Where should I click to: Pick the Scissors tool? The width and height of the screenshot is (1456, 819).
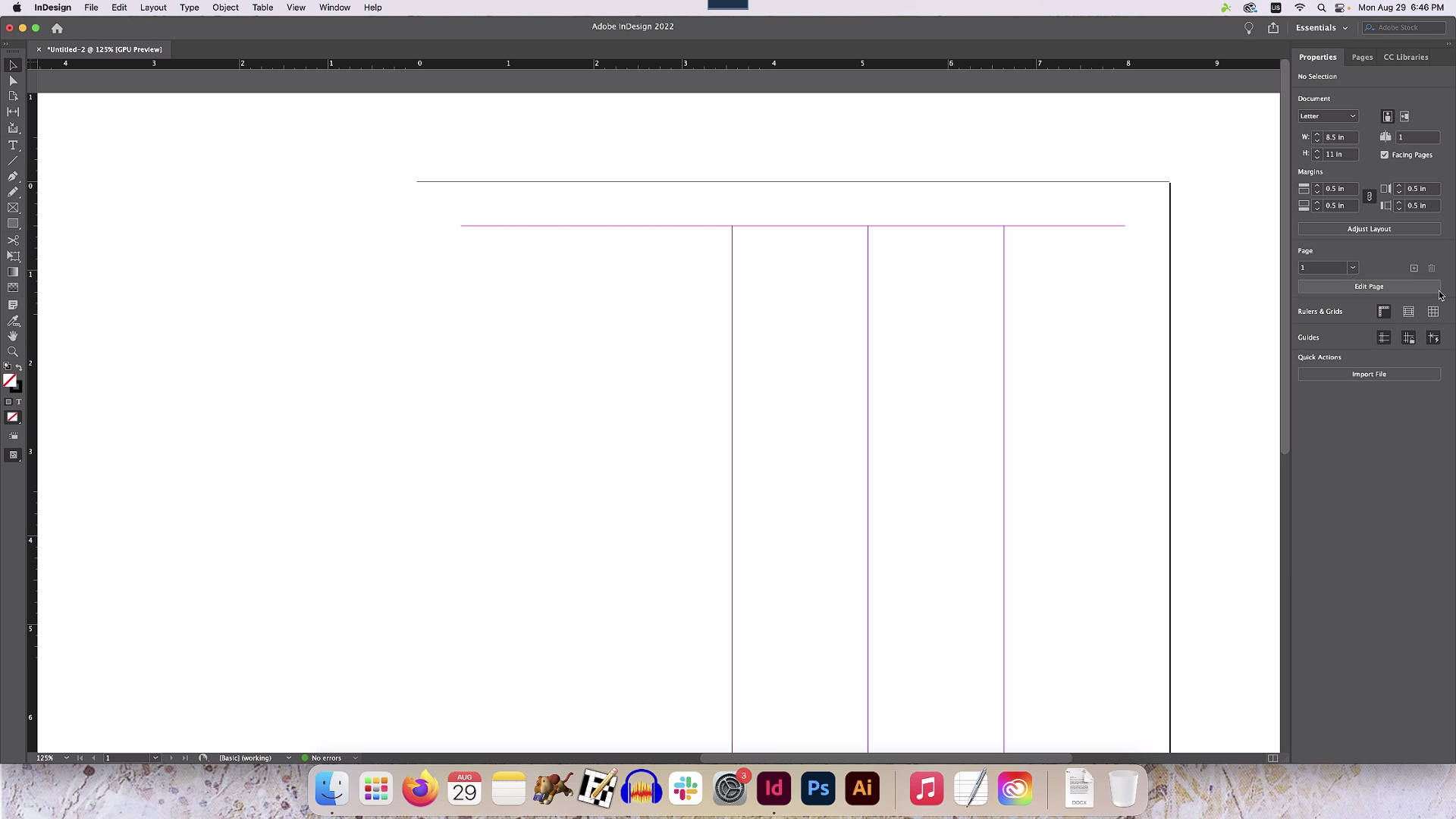click(x=13, y=240)
